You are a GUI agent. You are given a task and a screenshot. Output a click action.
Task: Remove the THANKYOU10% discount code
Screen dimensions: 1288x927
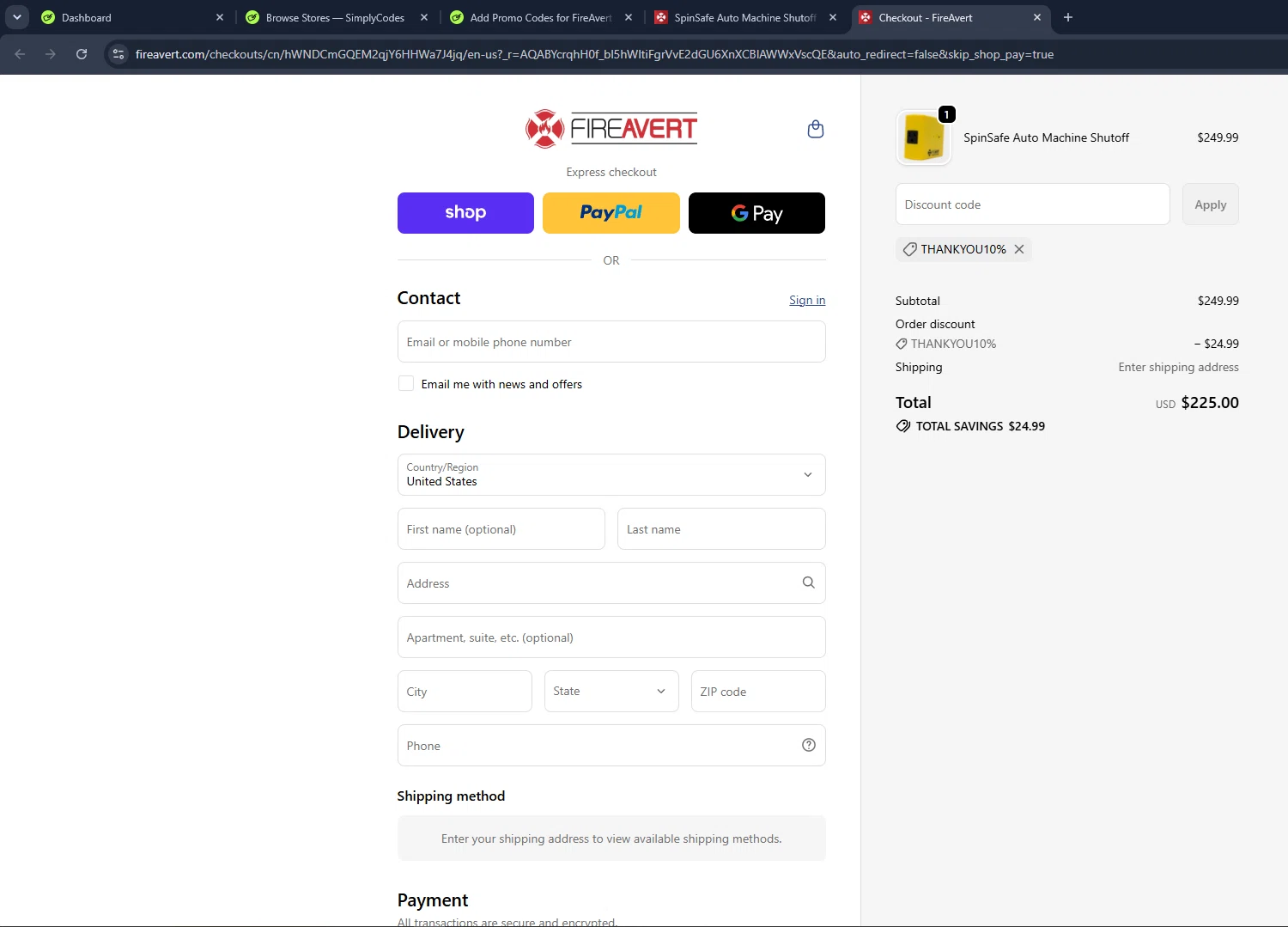[x=1019, y=249]
